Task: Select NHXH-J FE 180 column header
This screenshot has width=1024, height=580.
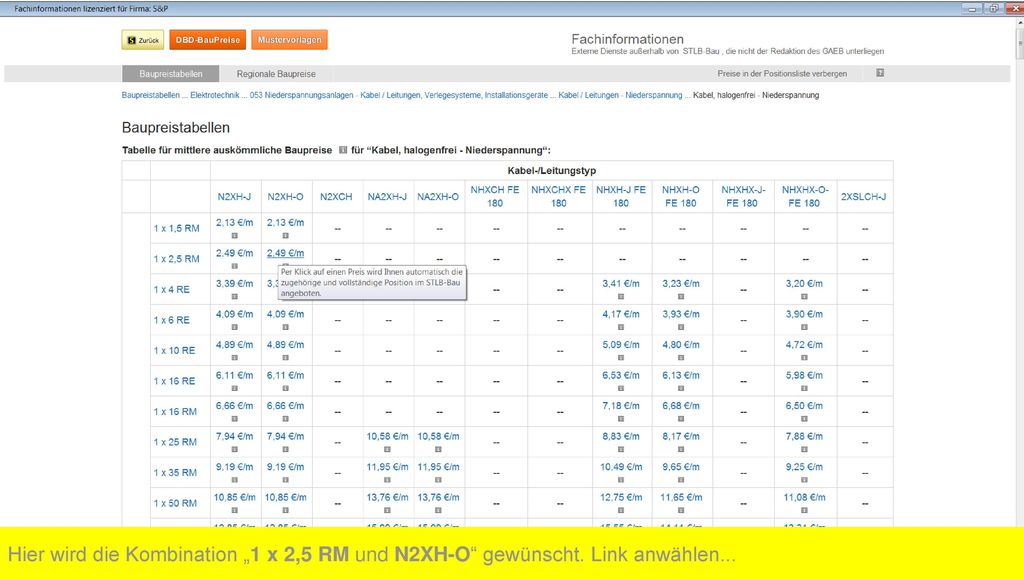Action: (621, 197)
